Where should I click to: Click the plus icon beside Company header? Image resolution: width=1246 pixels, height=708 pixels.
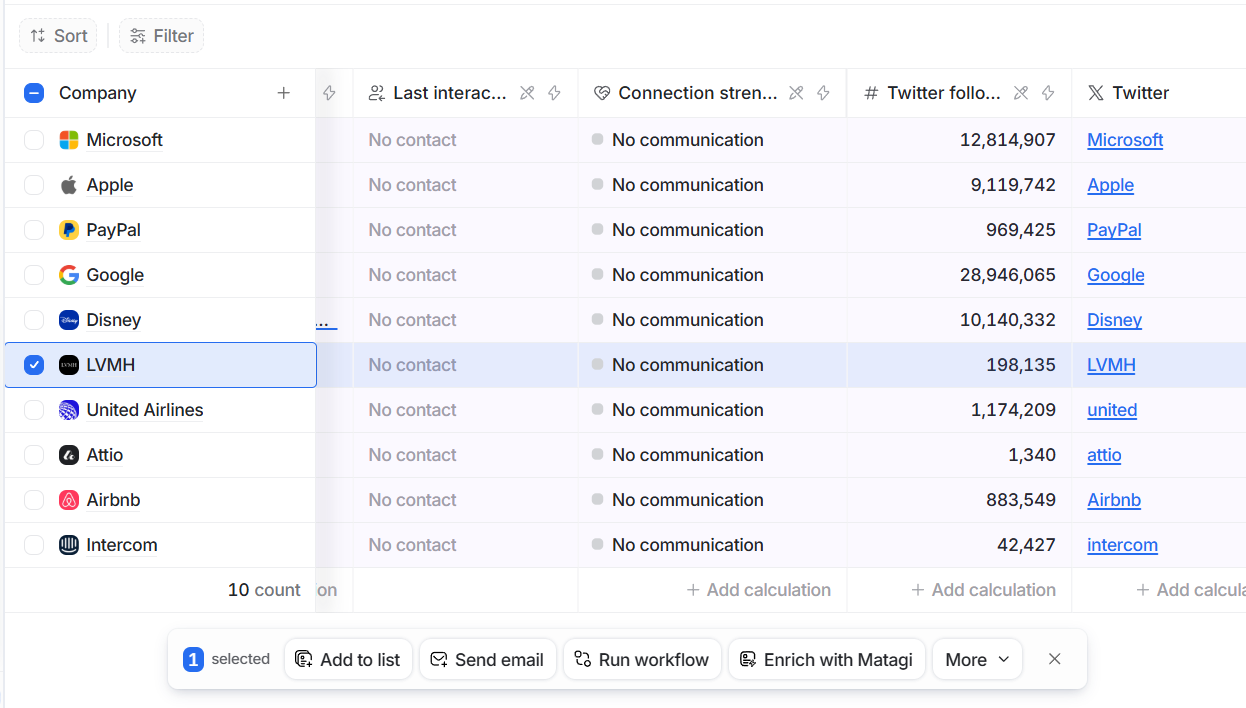[284, 93]
